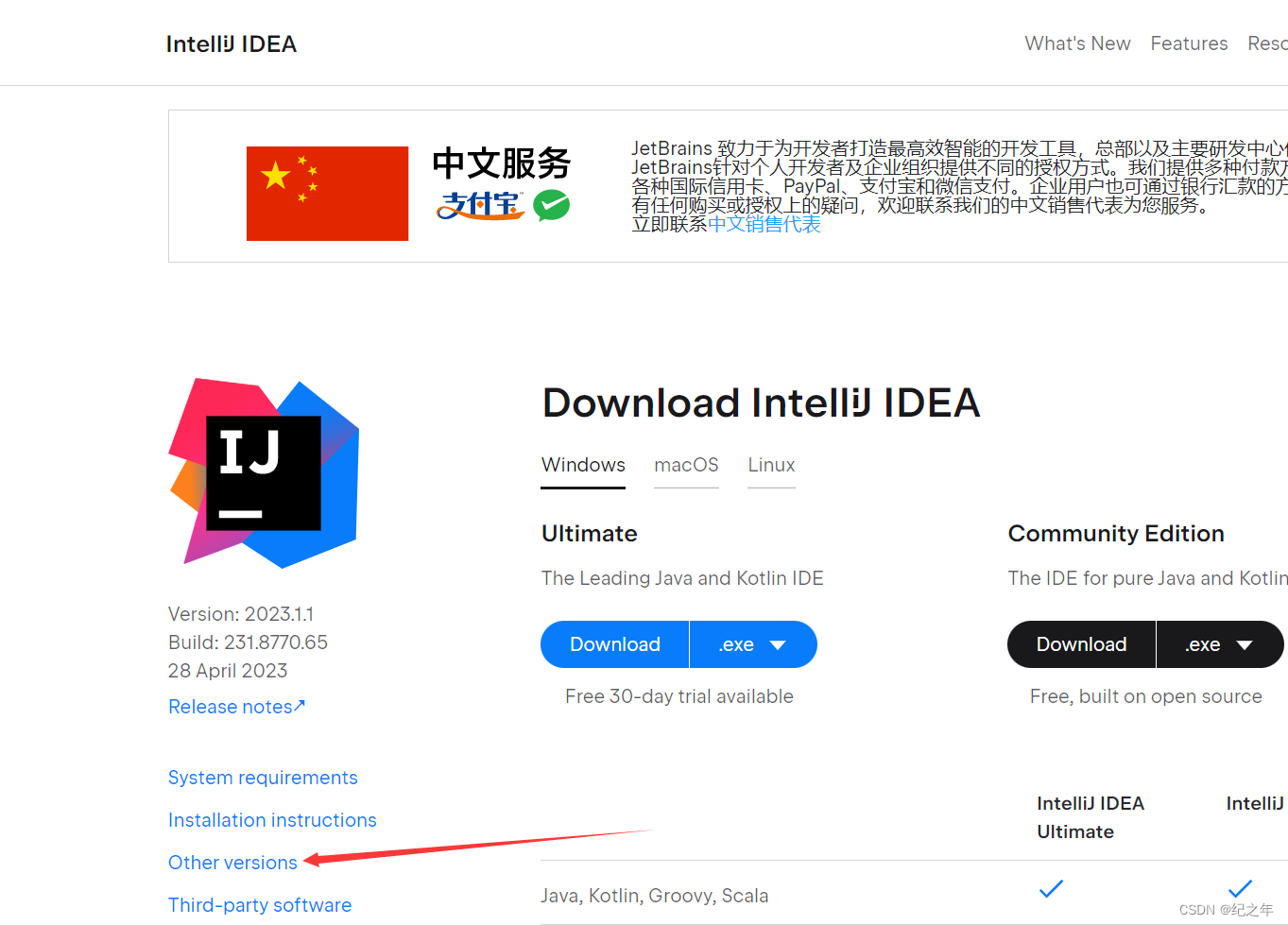This screenshot has height=925, width=1288.
Task: Click the 中文销售代表 link in banner
Action: click(764, 224)
